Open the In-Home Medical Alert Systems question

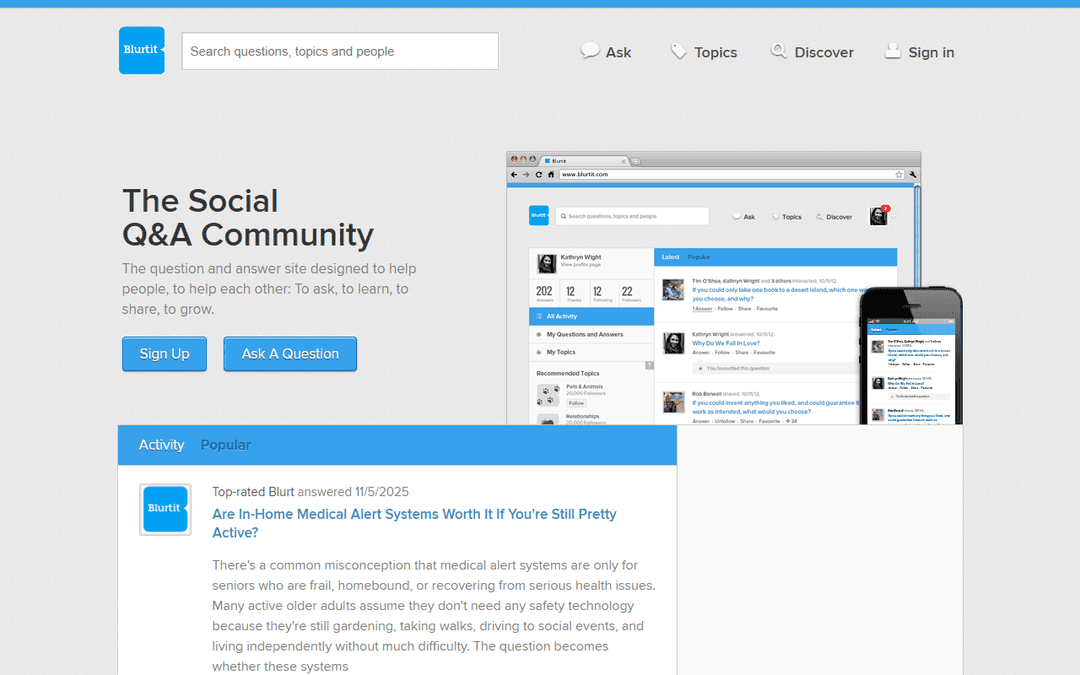414,523
